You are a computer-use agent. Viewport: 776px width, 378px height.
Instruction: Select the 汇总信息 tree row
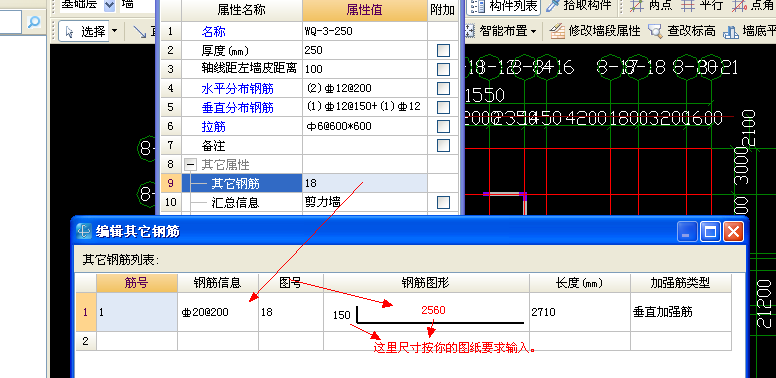(x=242, y=202)
